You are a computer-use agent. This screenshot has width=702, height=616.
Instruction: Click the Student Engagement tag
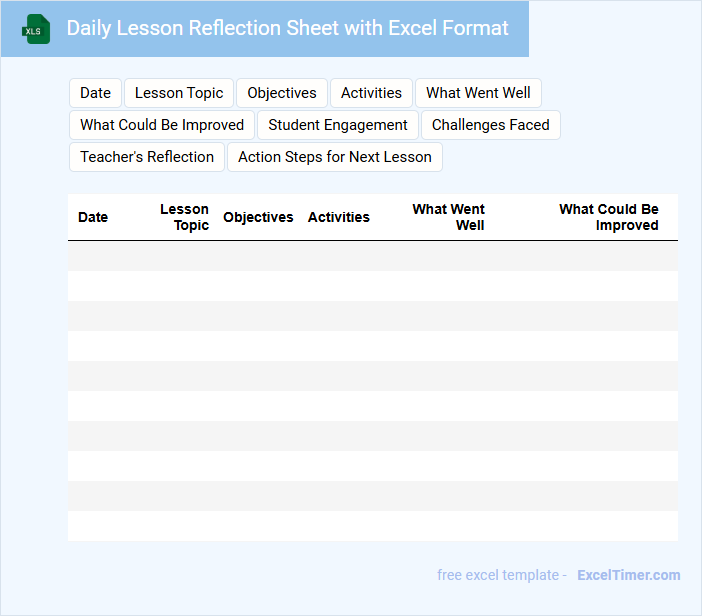tap(338, 125)
